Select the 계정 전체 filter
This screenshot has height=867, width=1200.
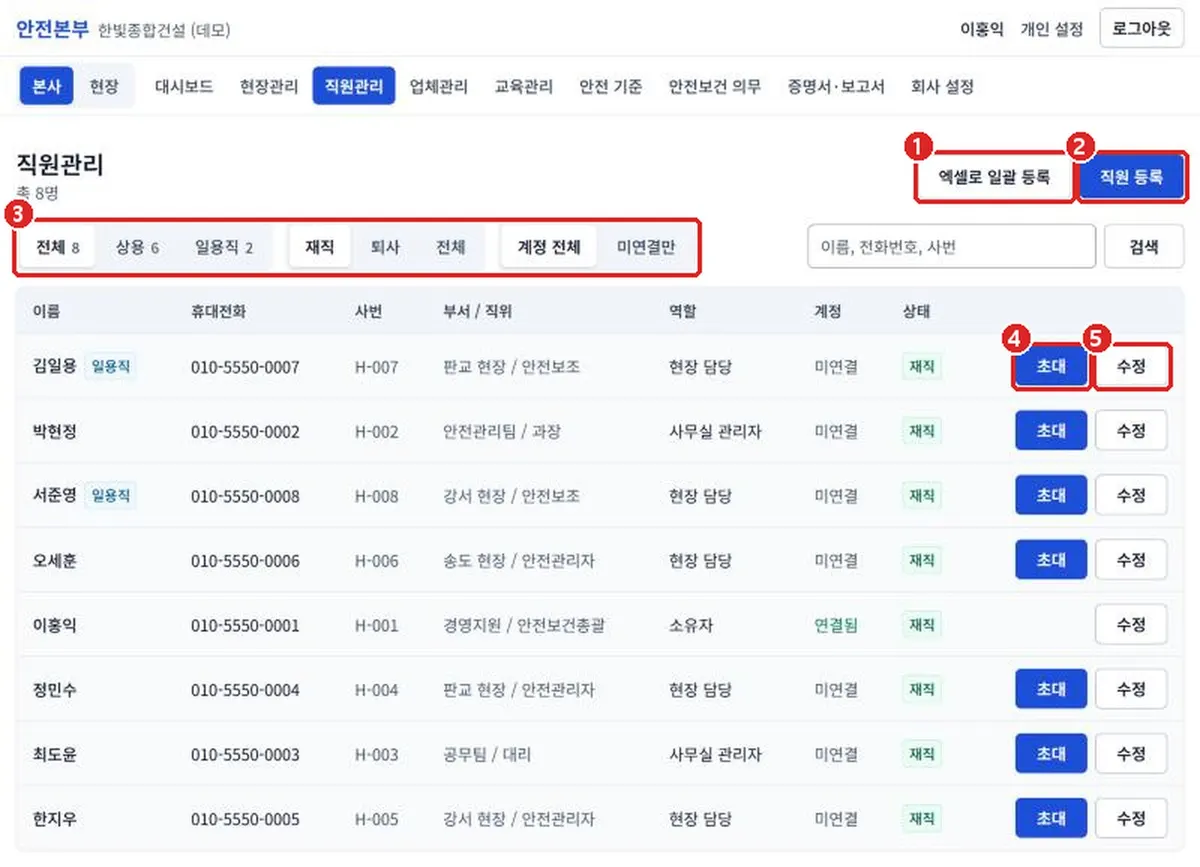pyautogui.click(x=548, y=246)
